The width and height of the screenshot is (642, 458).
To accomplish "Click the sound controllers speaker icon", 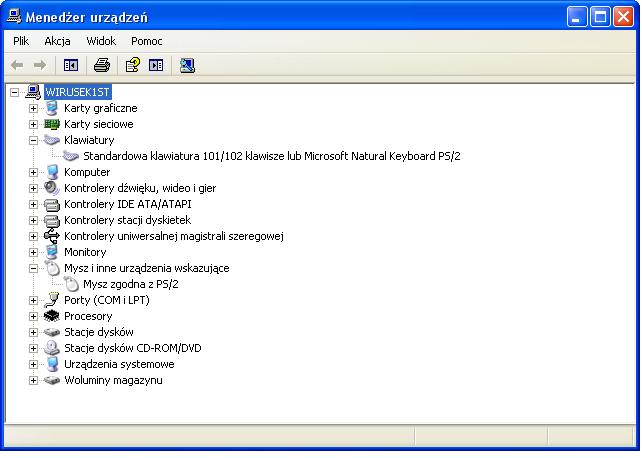I will (52, 188).
